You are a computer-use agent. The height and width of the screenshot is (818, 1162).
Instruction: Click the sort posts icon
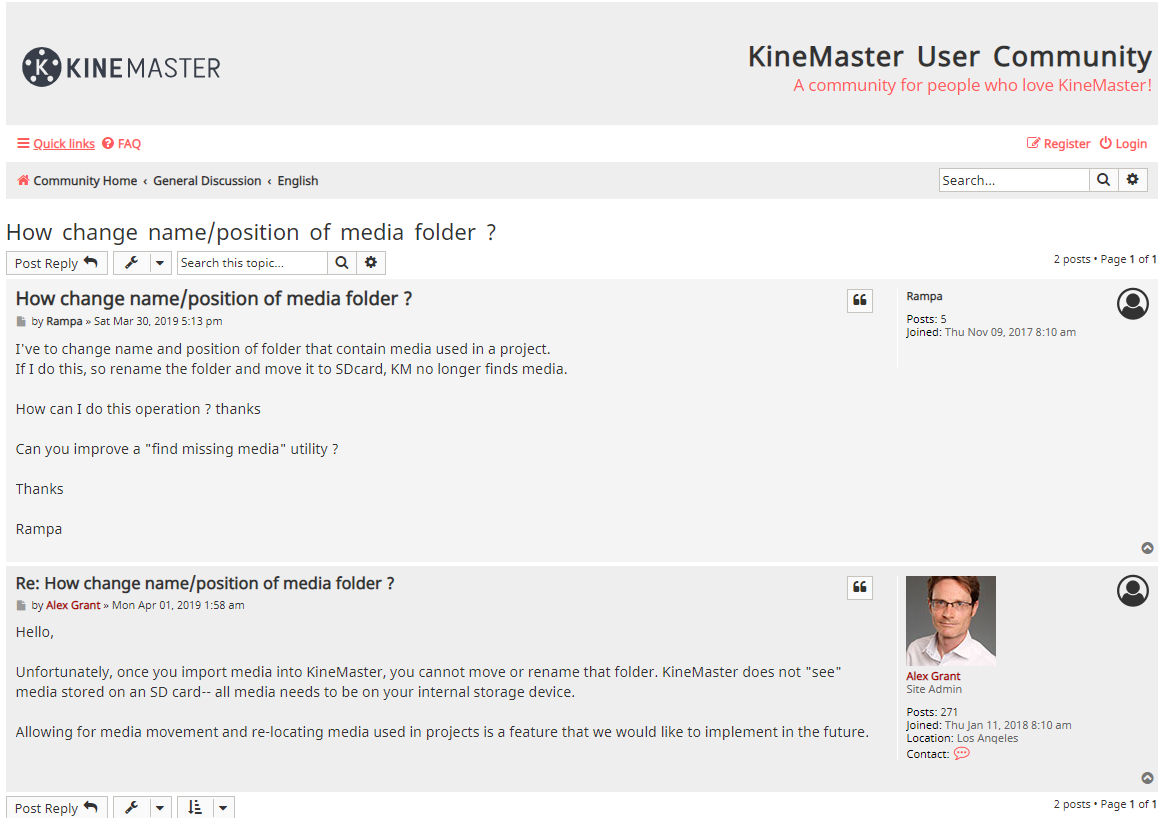coord(195,807)
